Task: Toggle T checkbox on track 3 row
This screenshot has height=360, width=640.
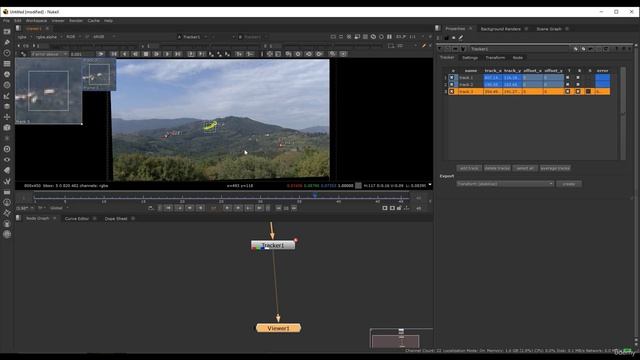Action: (567, 91)
